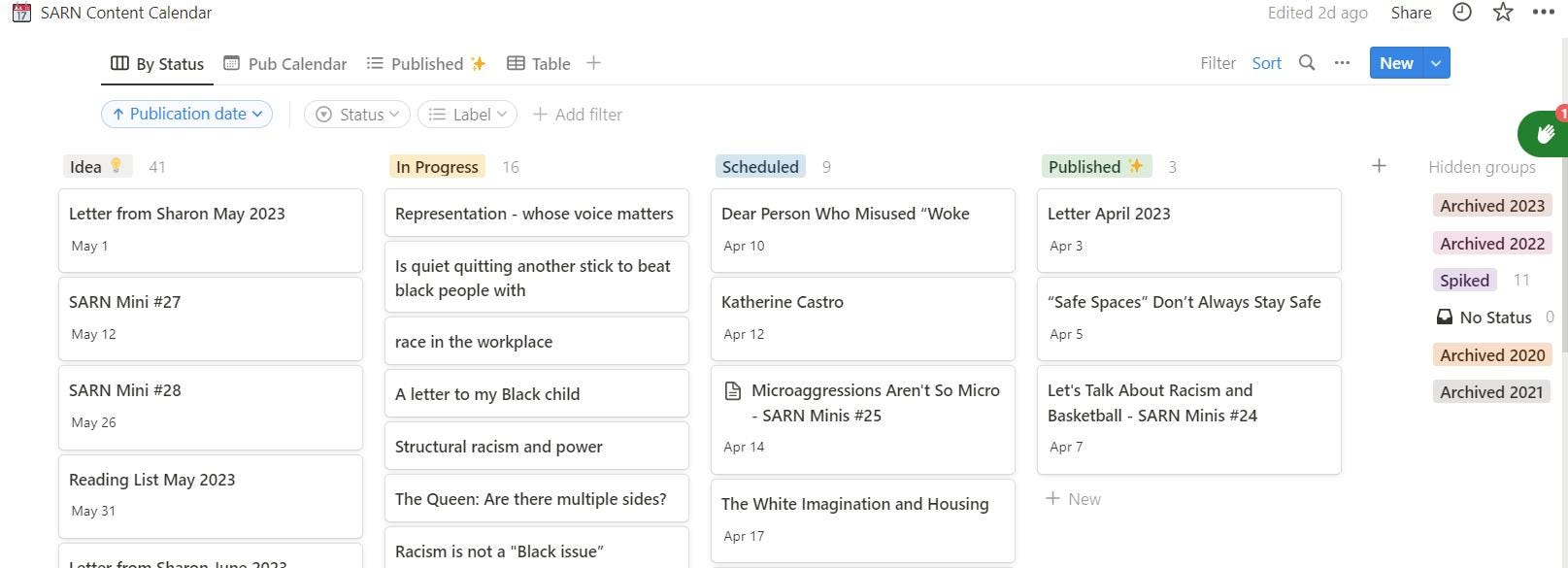The height and width of the screenshot is (568, 1568).
Task: Open the Published view tab
Action: point(426,64)
